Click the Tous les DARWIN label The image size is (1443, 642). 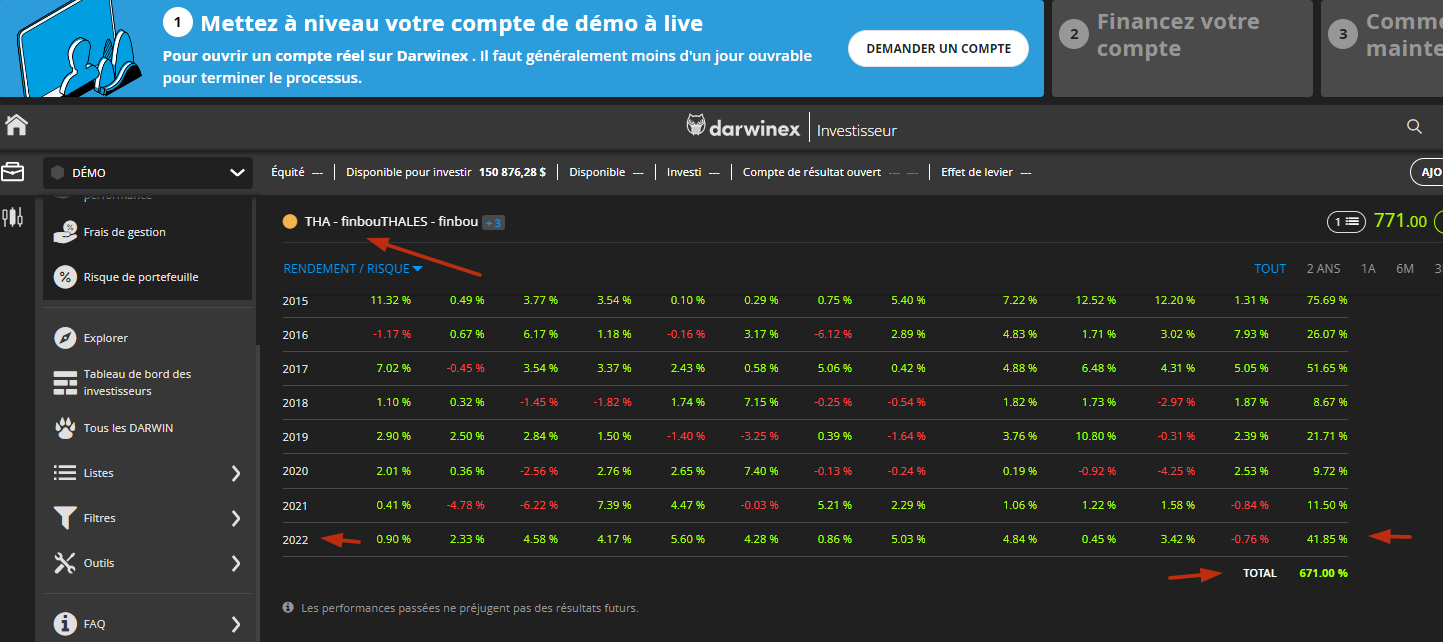pos(128,428)
